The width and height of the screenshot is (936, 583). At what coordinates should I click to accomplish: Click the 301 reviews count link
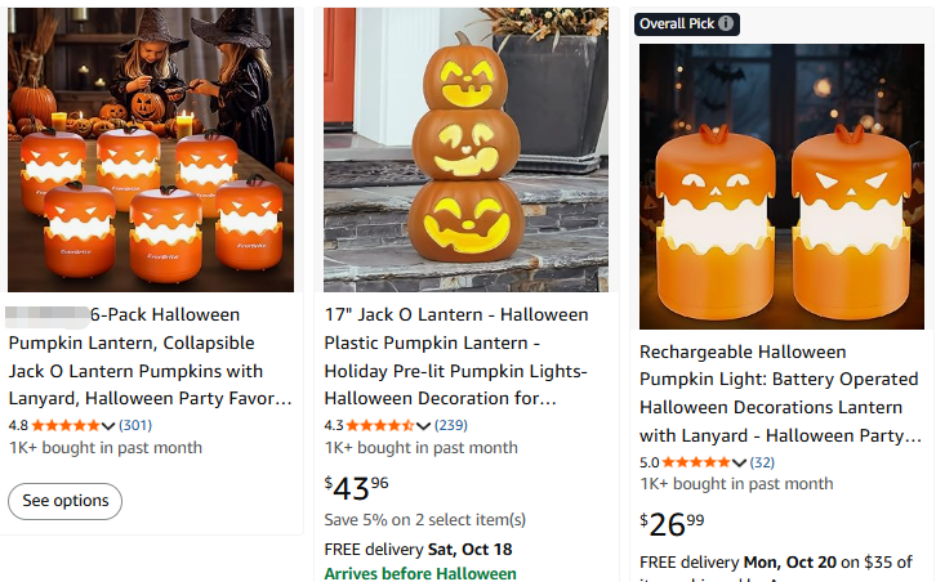[135, 426]
